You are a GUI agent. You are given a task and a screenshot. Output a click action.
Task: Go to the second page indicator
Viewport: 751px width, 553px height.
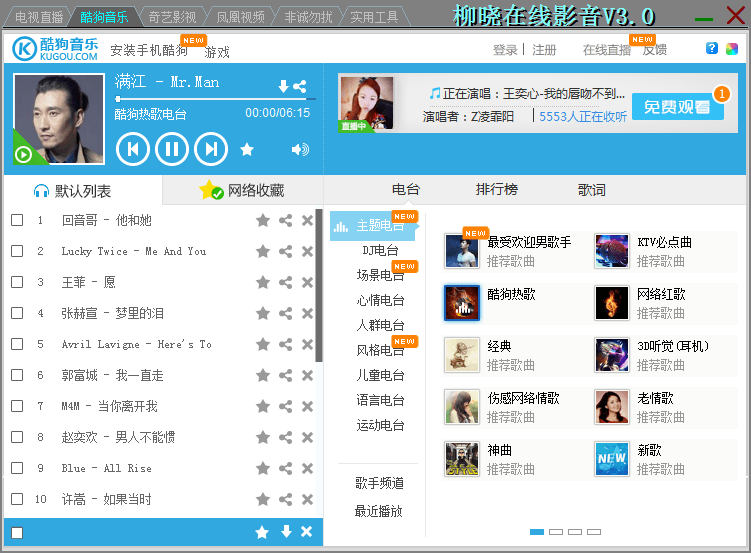(x=556, y=532)
